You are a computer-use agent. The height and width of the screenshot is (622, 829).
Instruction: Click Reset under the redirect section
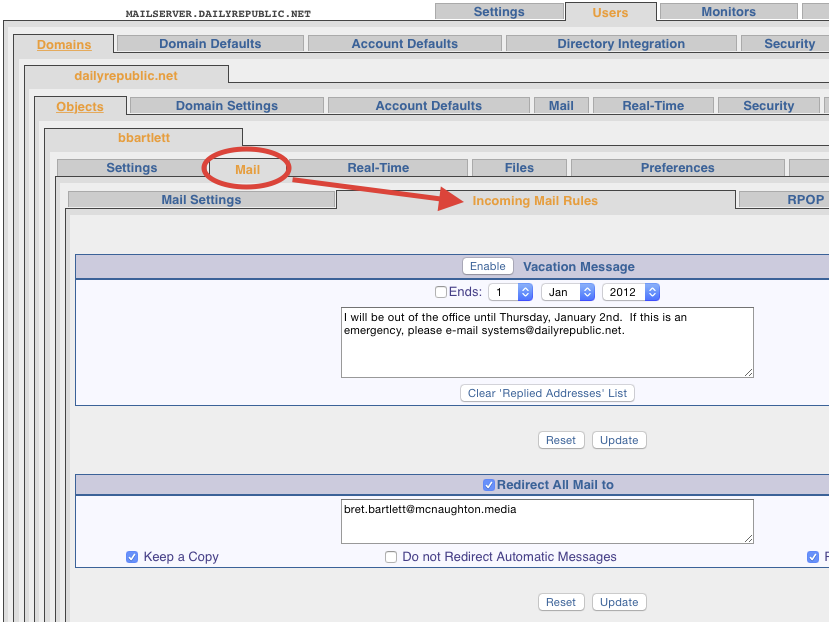click(561, 602)
